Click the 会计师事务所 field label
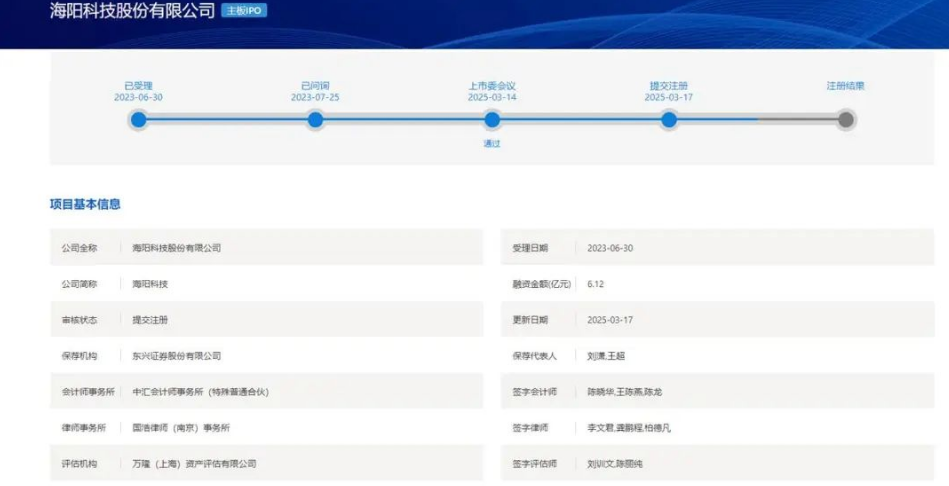Screen dimensions: 949x486 88,392
